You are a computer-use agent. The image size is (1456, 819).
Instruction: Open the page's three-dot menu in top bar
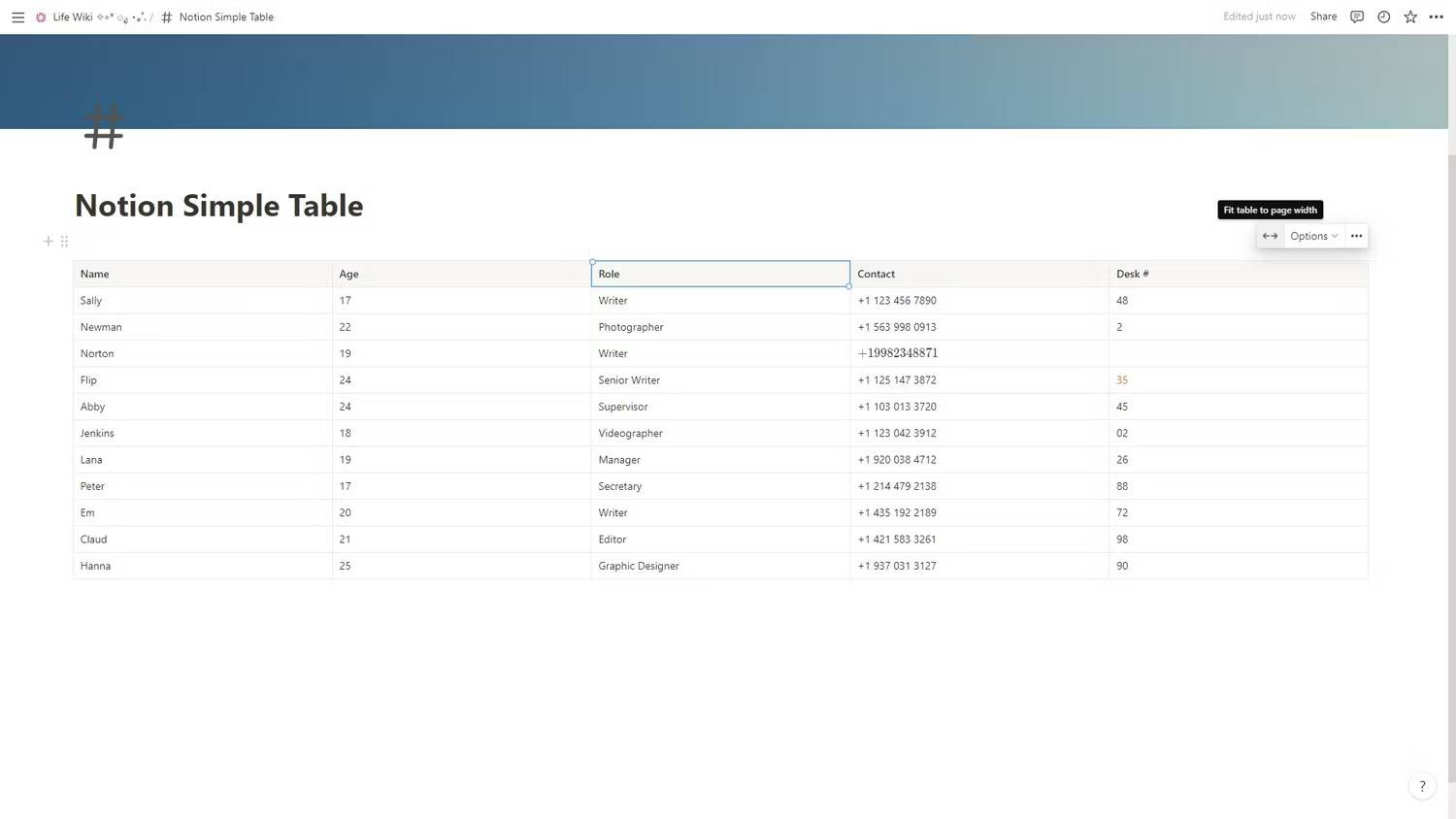[x=1436, y=16]
